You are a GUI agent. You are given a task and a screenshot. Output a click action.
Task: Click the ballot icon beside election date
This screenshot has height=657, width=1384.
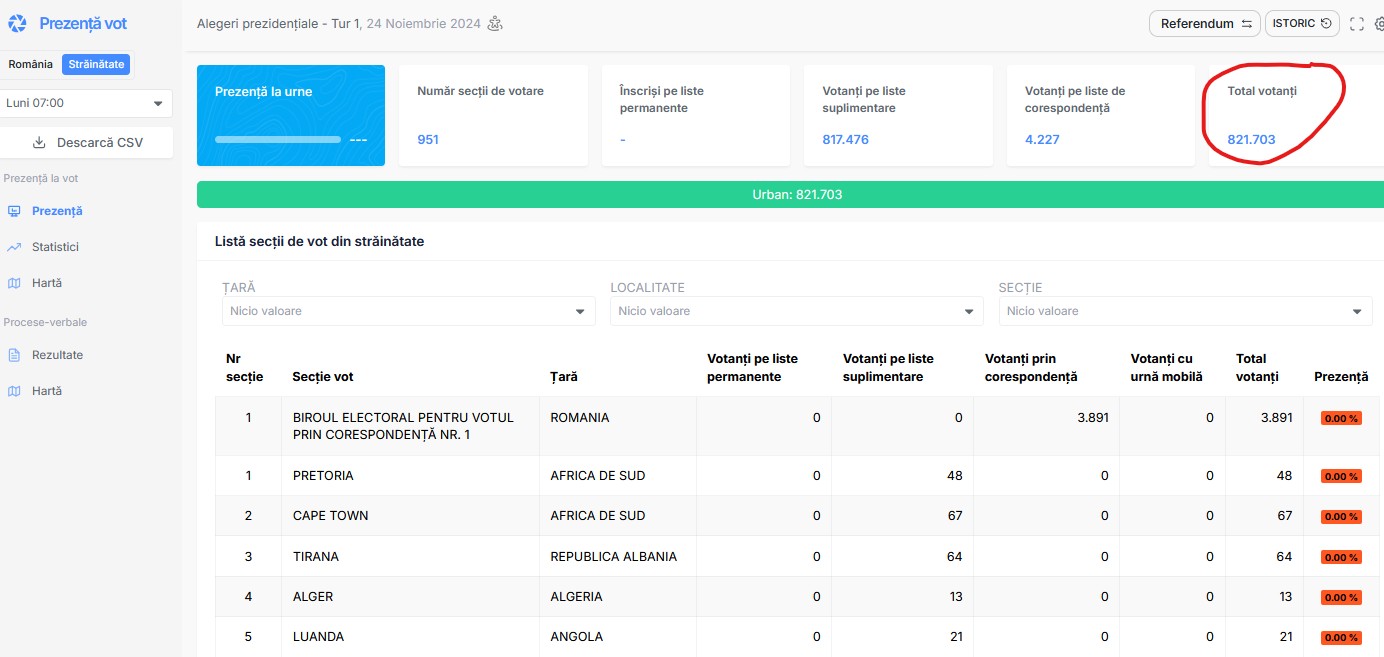point(495,24)
